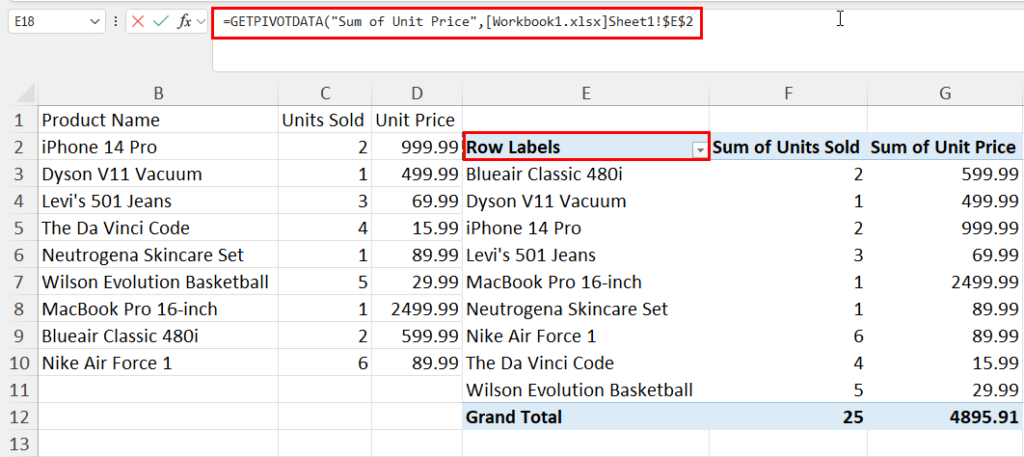The image size is (1024, 457).
Task: Select column G header
Action: coord(945,93)
